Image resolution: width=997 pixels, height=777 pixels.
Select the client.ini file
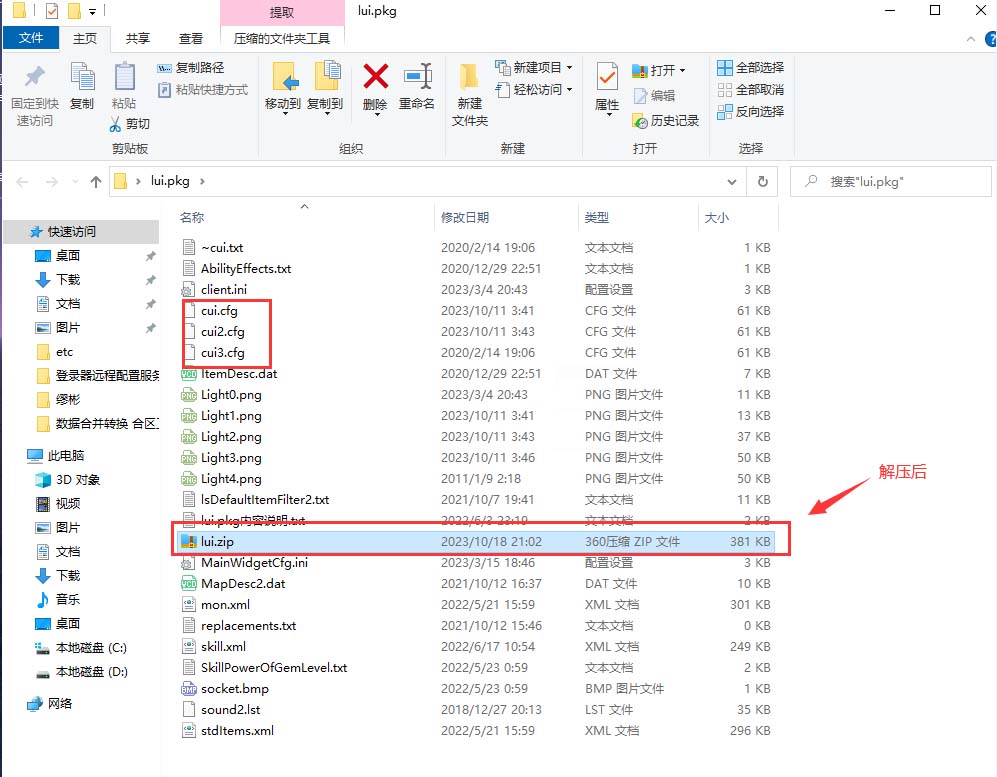pyautogui.click(x=474, y=290)
